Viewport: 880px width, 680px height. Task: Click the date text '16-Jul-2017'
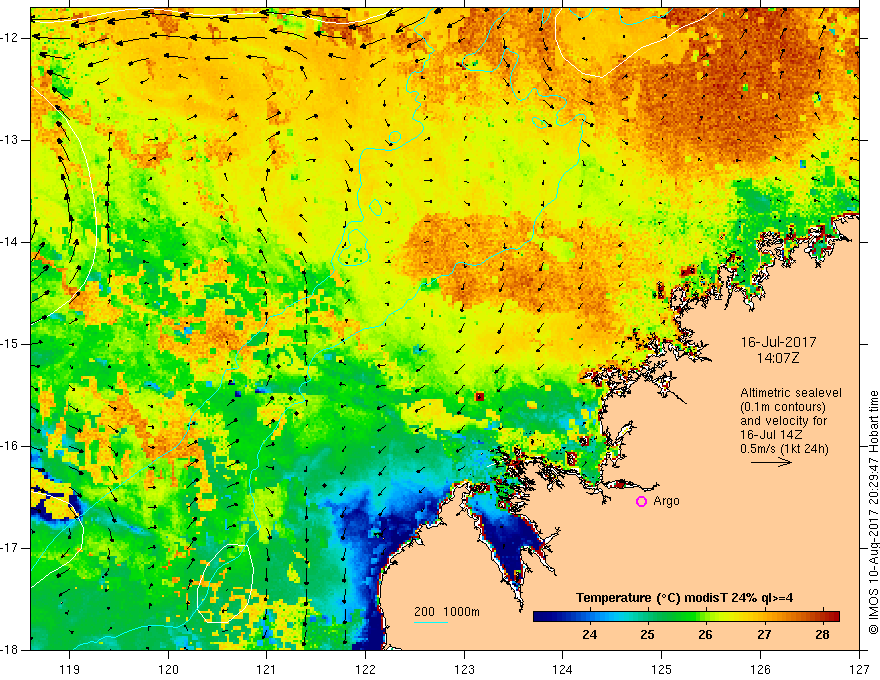[778, 342]
